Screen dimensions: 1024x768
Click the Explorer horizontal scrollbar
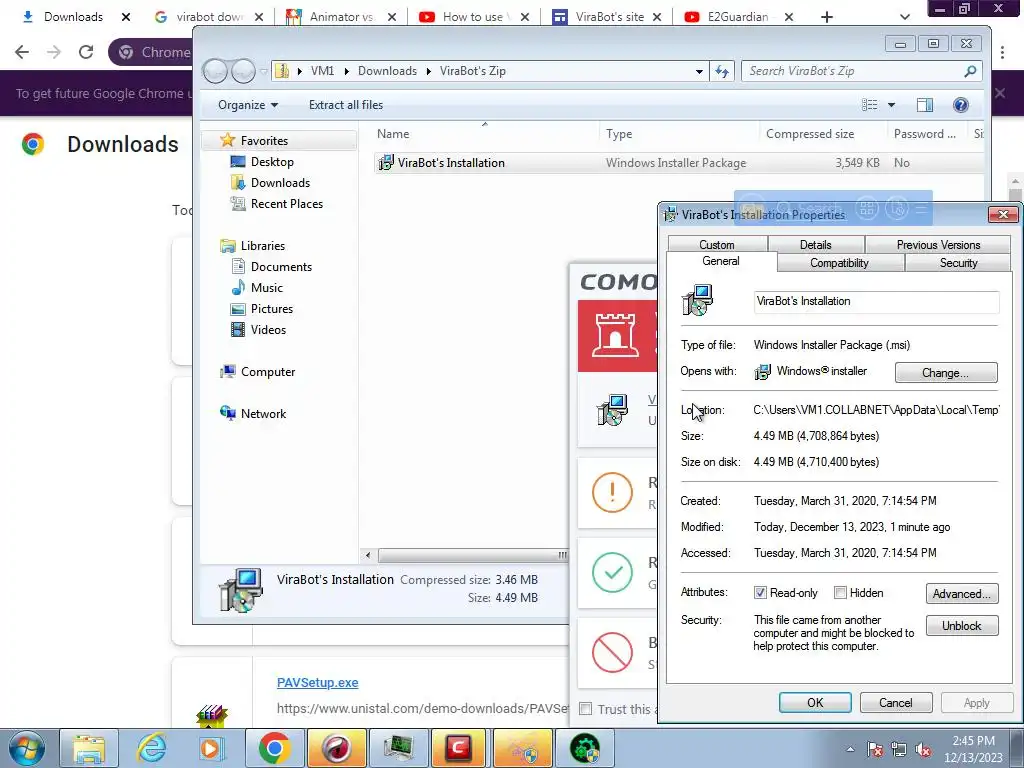coord(473,555)
